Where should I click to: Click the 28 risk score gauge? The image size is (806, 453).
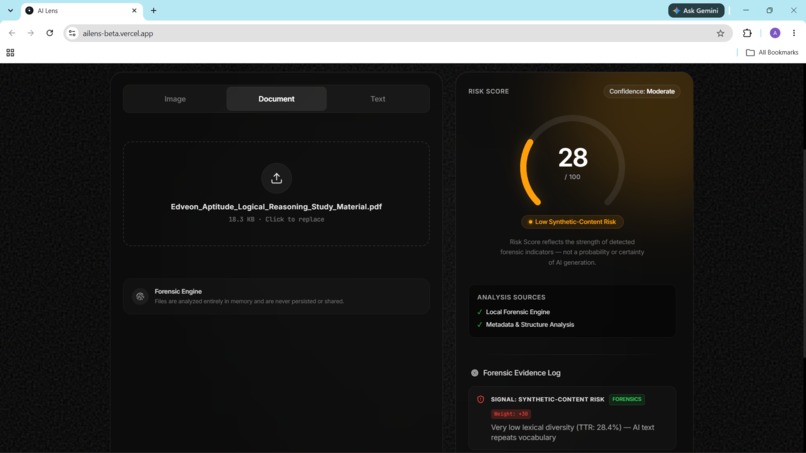pyautogui.click(x=572, y=162)
